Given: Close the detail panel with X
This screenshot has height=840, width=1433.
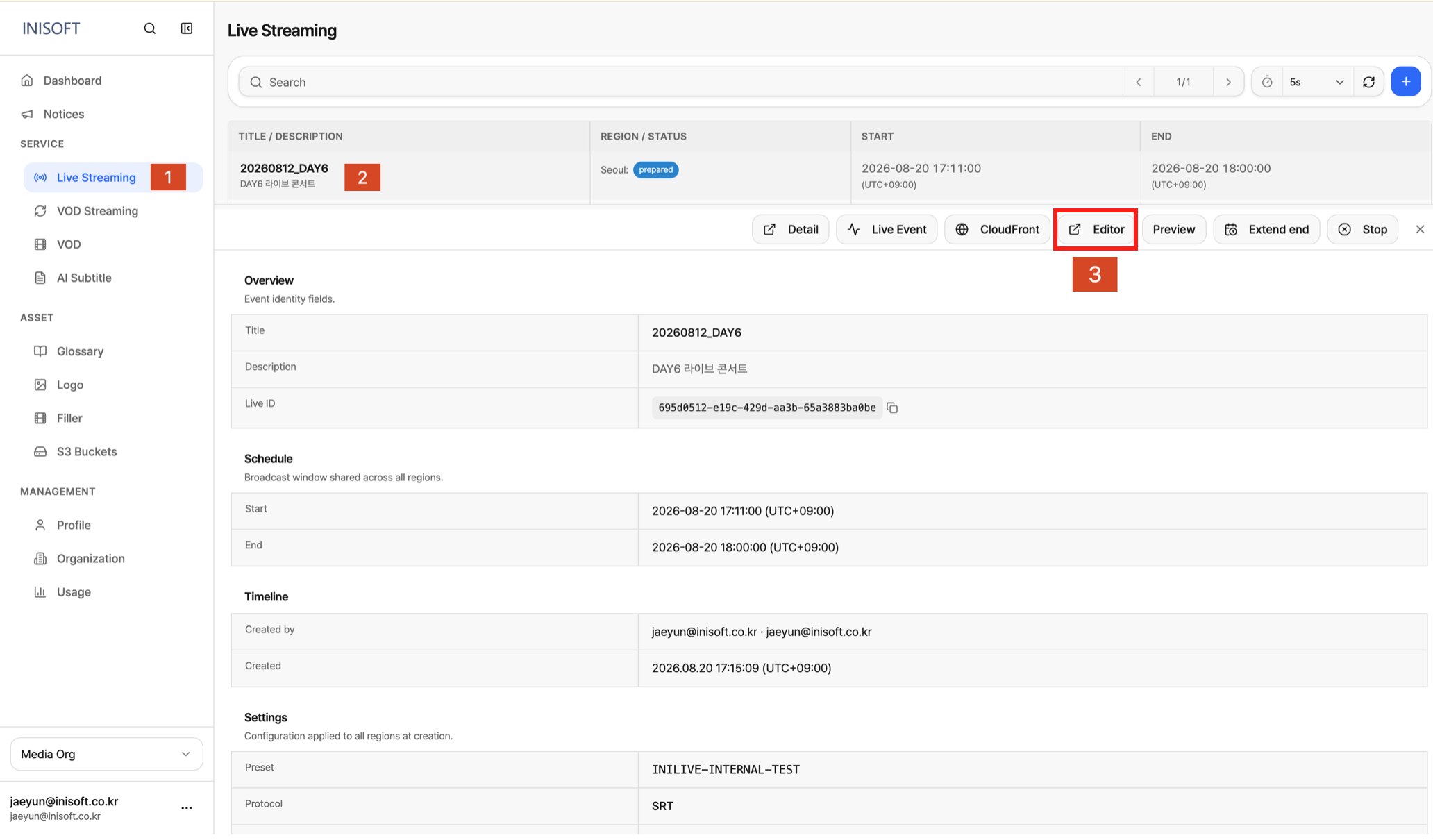Looking at the screenshot, I should [1420, 229].
